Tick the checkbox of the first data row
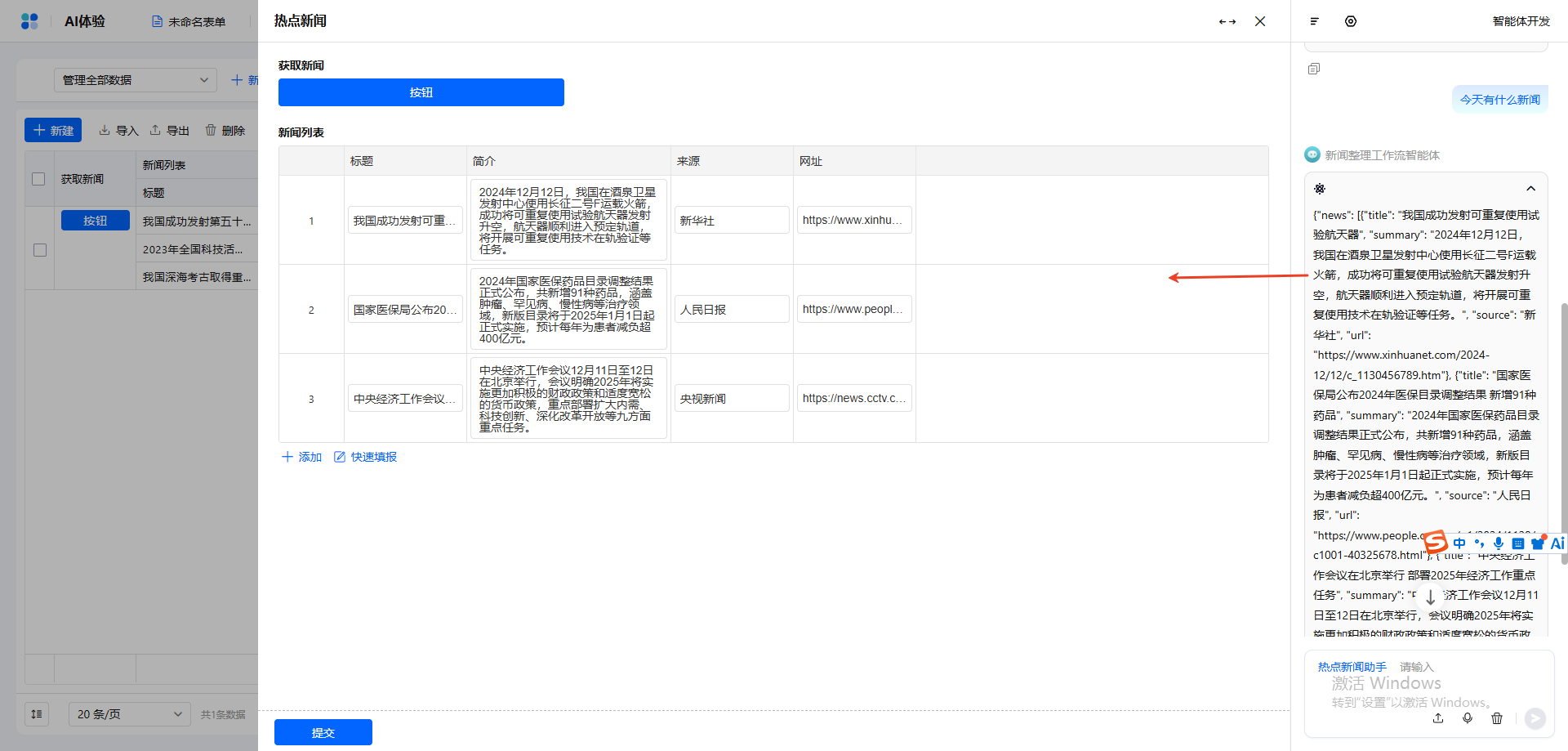Screen dimensions: 1568x751 pos(40,249)
